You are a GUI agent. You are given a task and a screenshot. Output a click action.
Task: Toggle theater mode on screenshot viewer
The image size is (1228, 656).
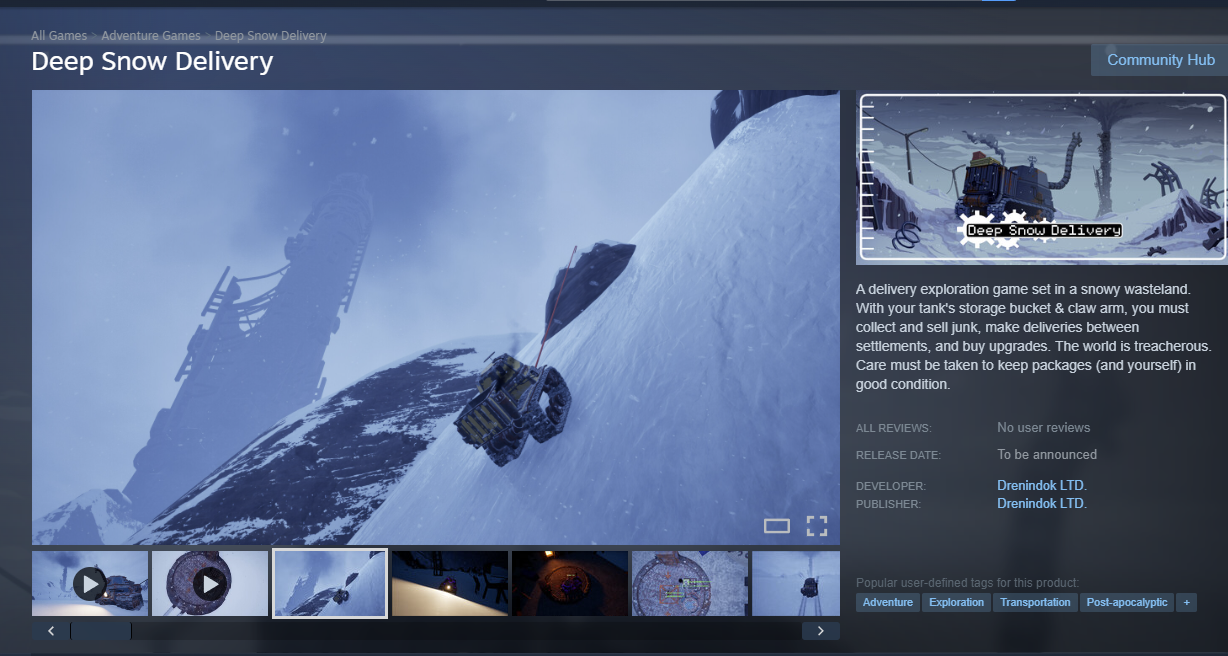click(x=777, y=526)
